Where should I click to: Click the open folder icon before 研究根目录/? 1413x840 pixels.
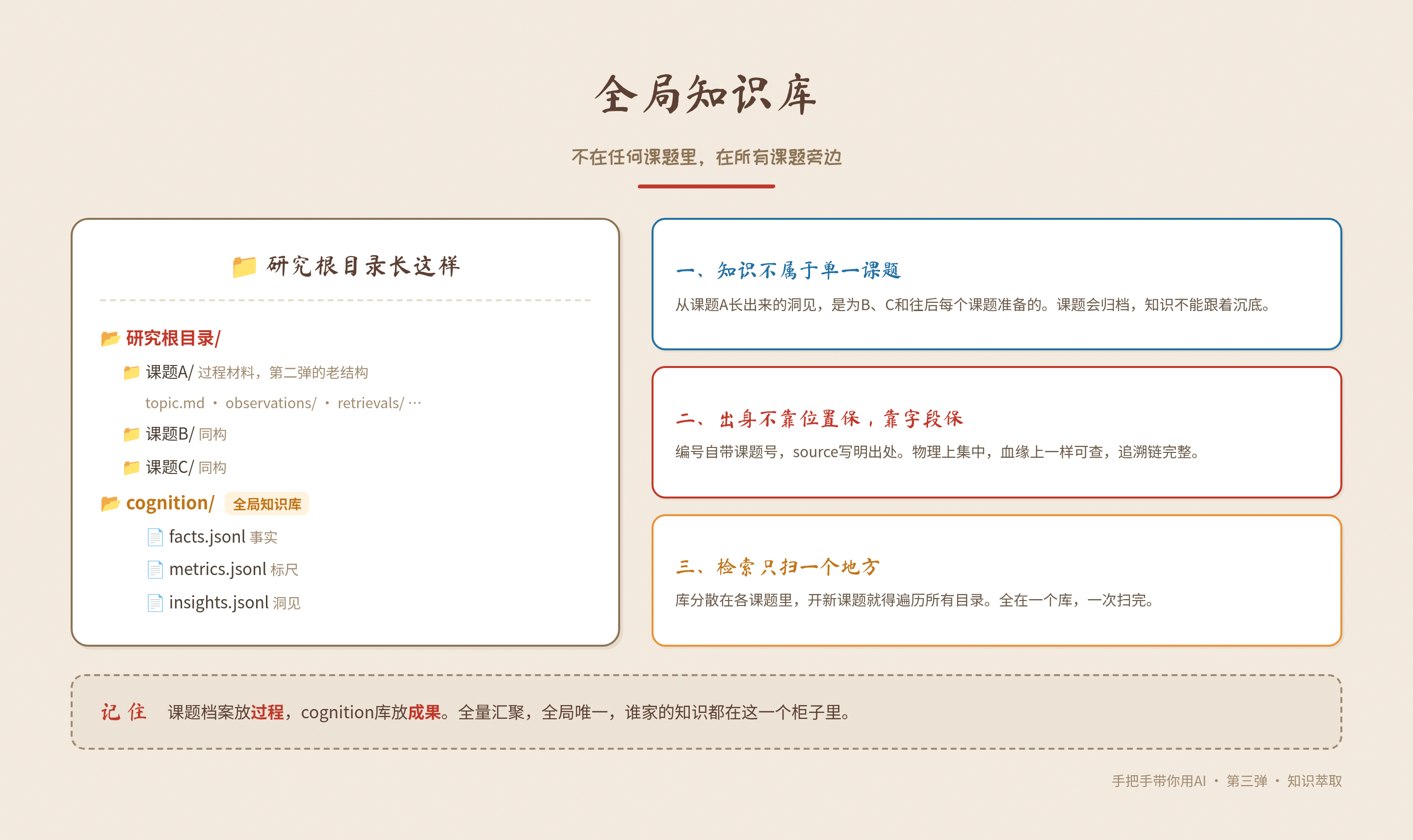(110, 339)
